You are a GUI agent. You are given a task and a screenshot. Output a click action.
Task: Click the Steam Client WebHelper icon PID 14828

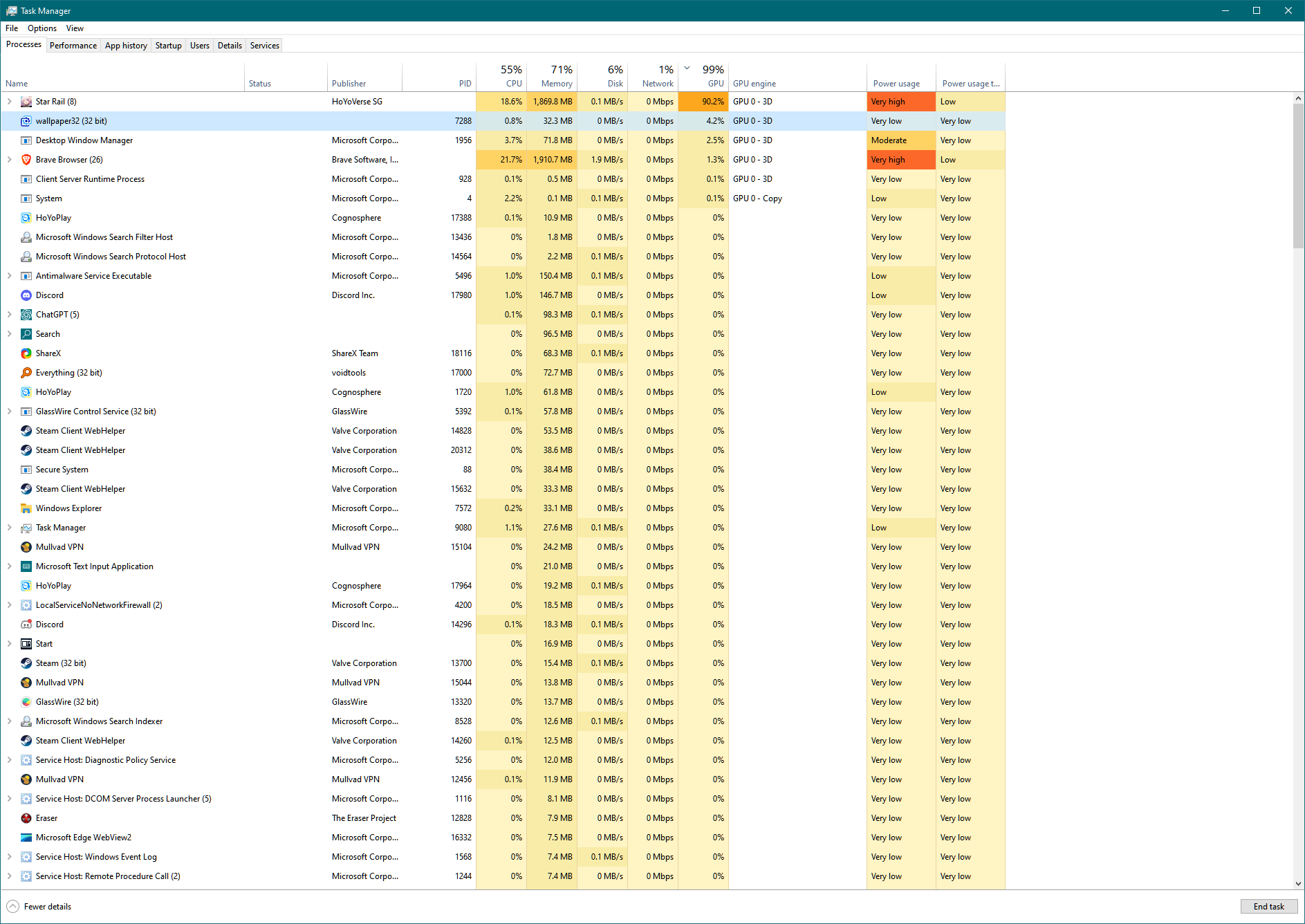[26, 431]
